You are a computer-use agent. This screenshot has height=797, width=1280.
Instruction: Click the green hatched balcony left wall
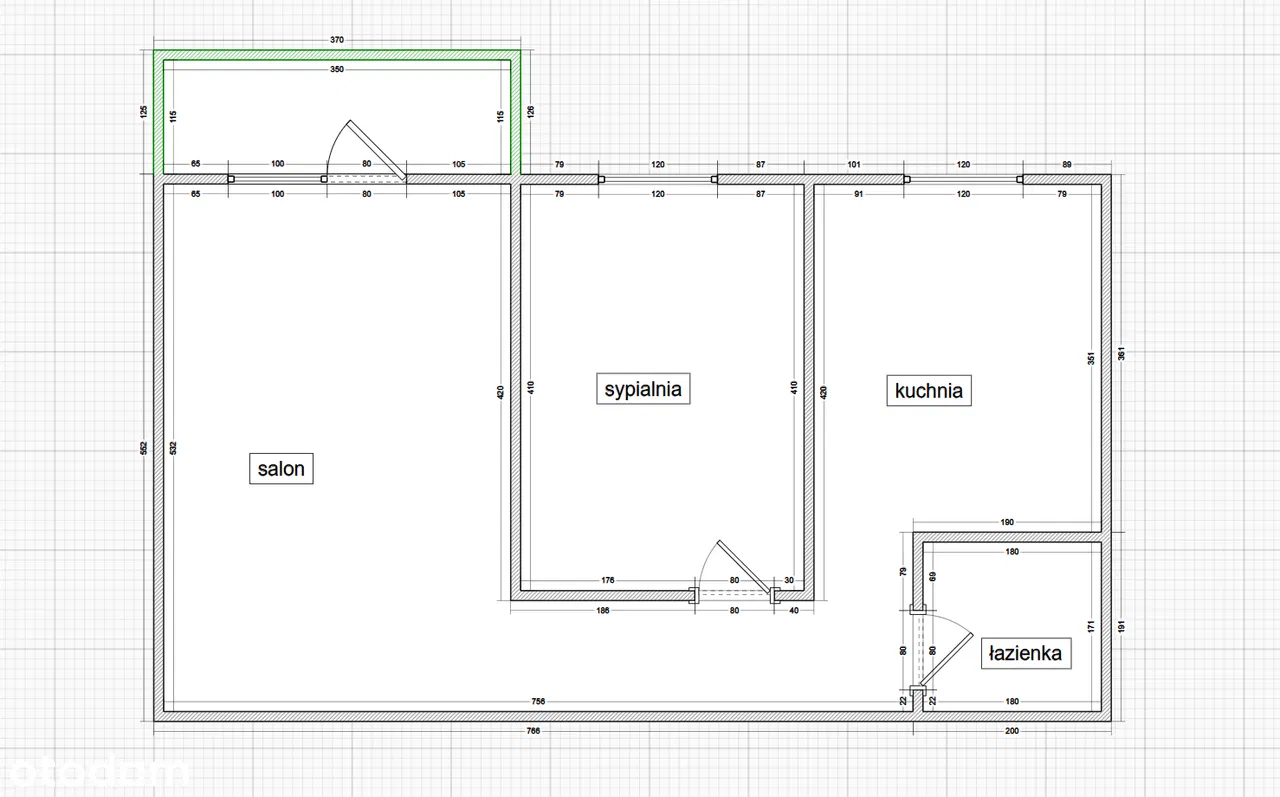pyautogui.click(x=158, y=112)
